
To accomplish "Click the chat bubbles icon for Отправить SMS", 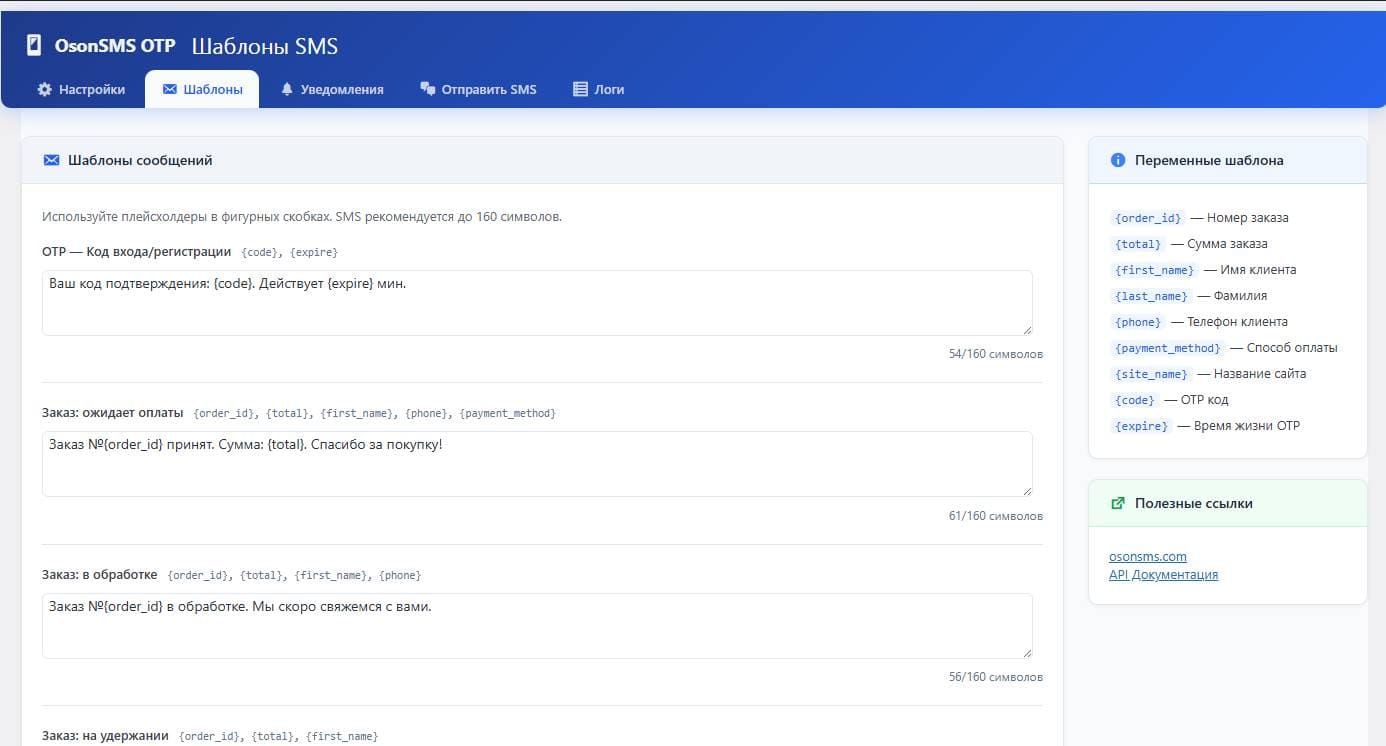I will coord(428,89).
